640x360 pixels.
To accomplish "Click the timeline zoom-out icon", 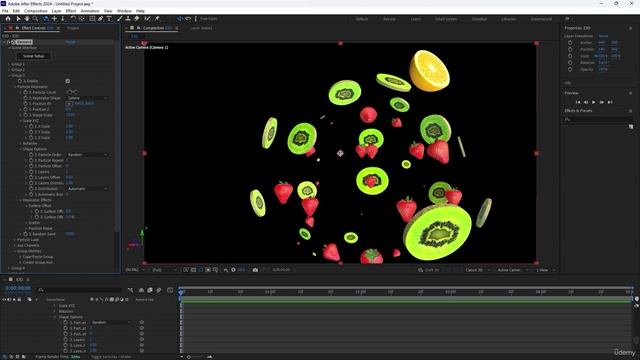I will tap(182, 357).
